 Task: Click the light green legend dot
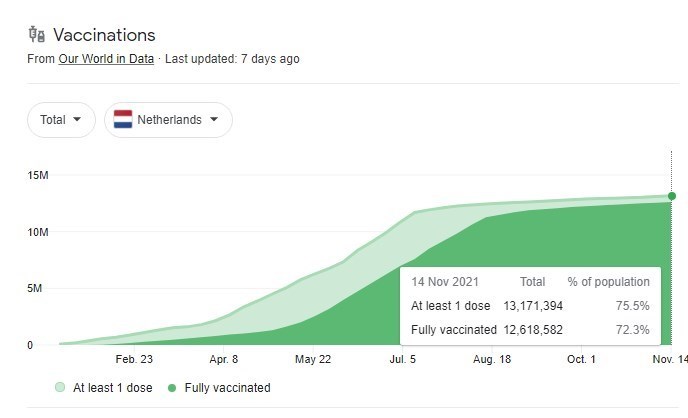61,388
